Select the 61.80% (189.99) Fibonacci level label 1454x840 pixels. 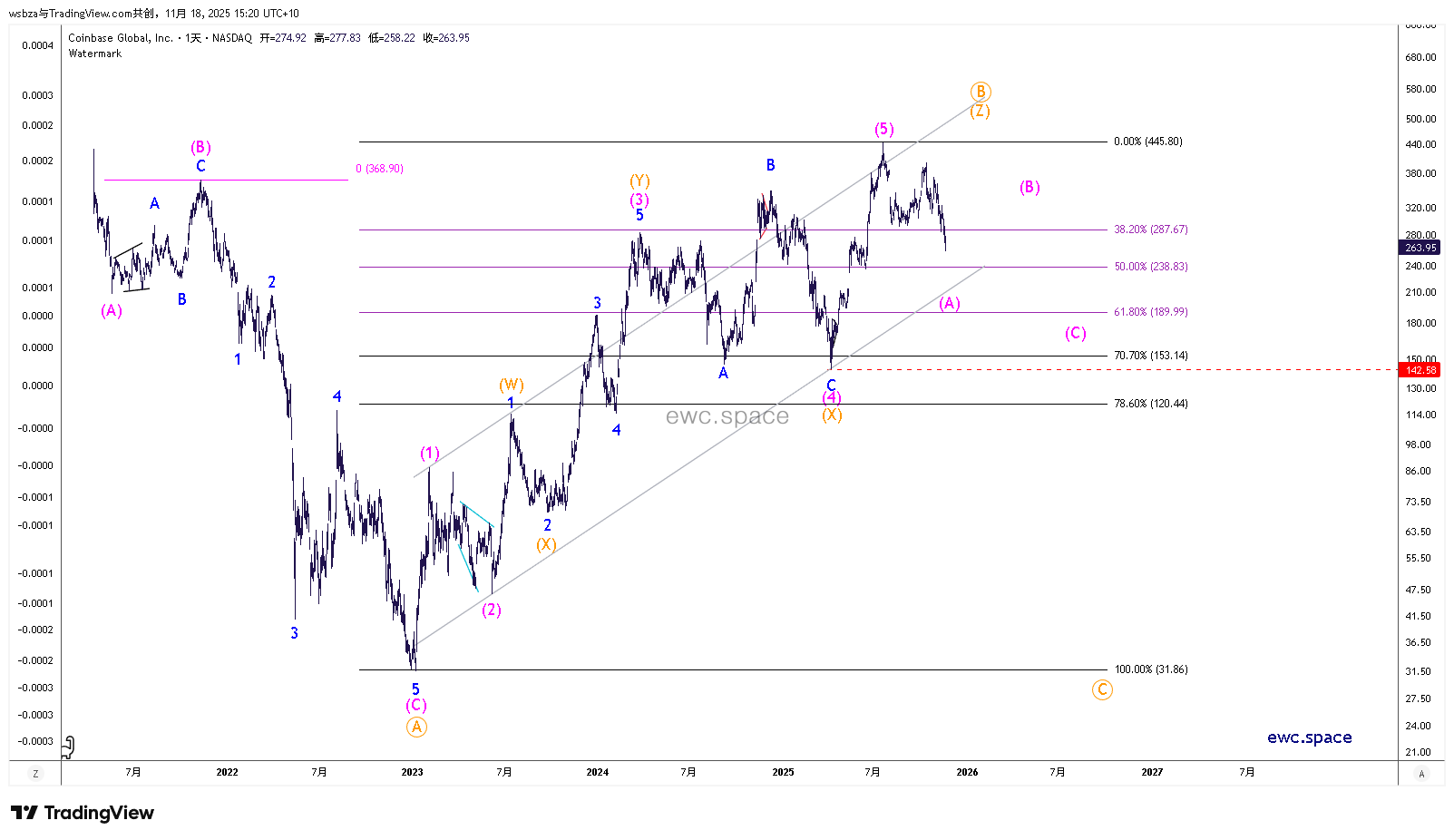(x=1150, y=312)
